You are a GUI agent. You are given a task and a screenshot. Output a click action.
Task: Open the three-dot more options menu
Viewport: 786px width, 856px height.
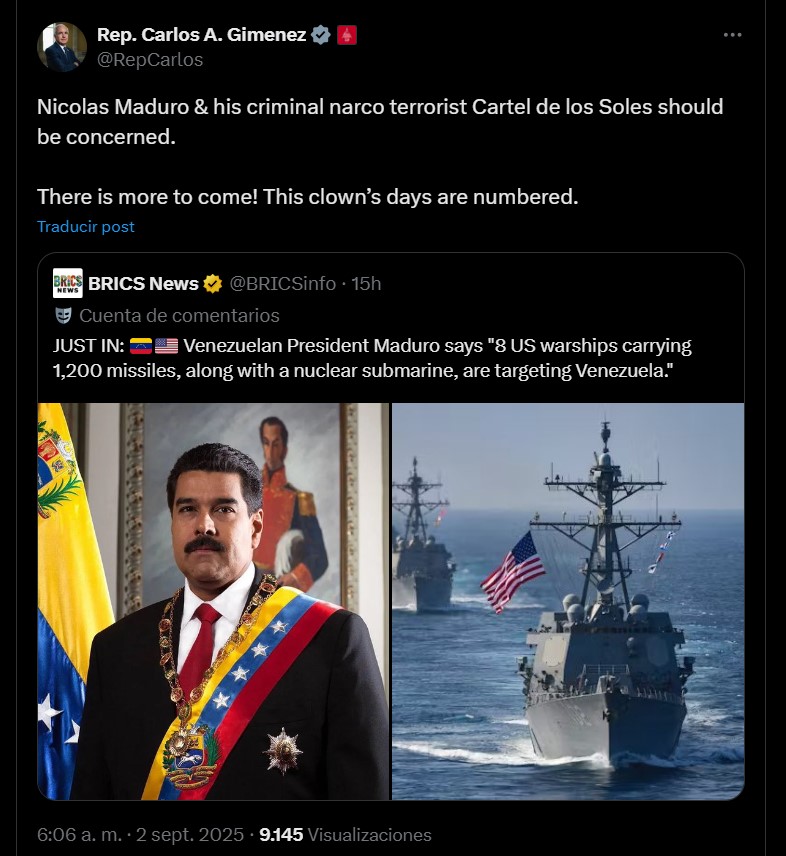tap(732, 35)
